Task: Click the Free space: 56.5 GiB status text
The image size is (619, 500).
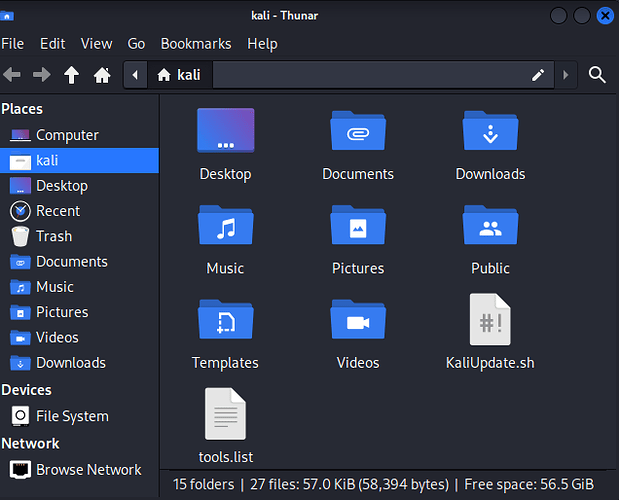Action: [x=529, y=484]
